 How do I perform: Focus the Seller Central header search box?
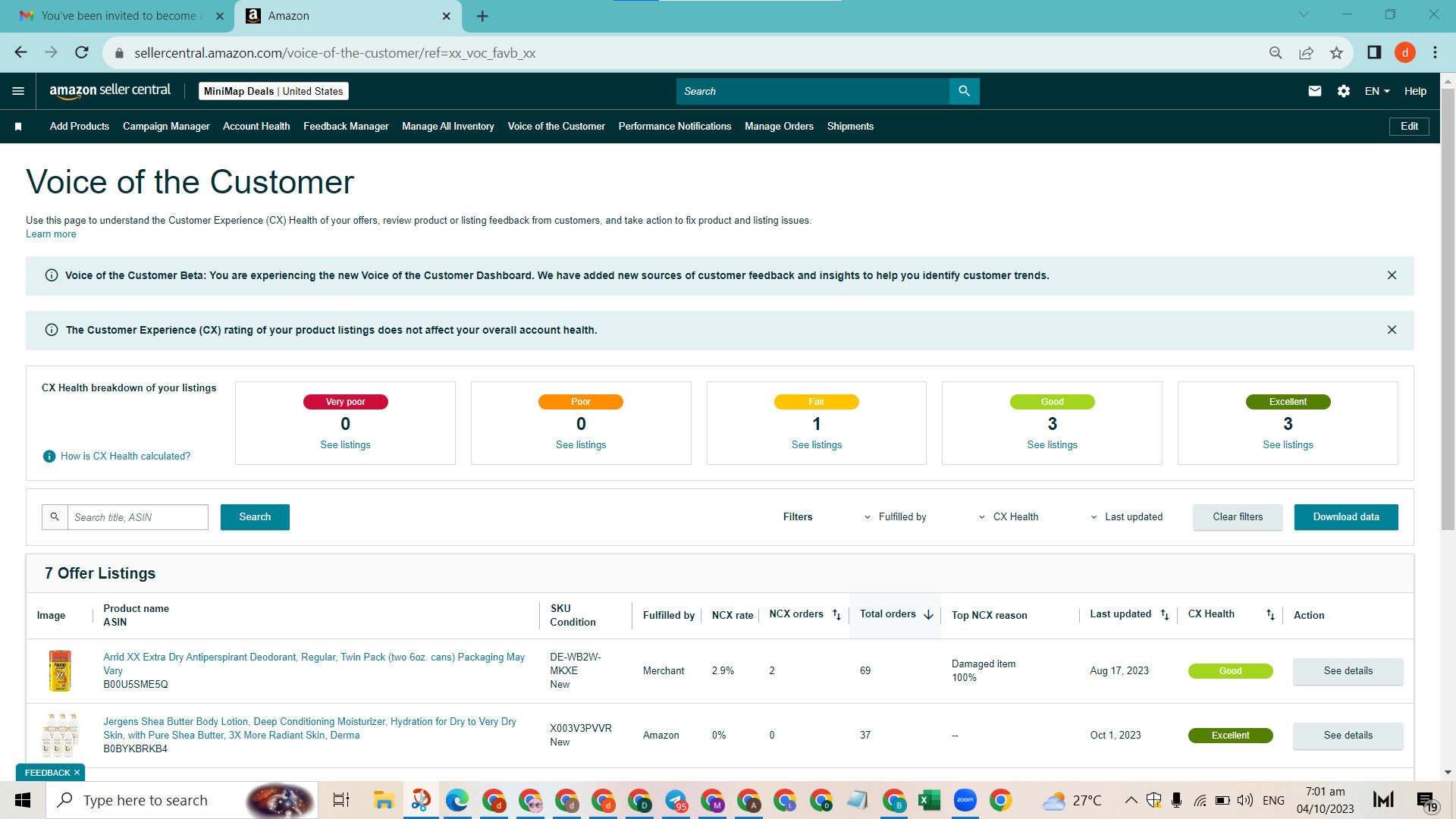(x=813, y=91)
